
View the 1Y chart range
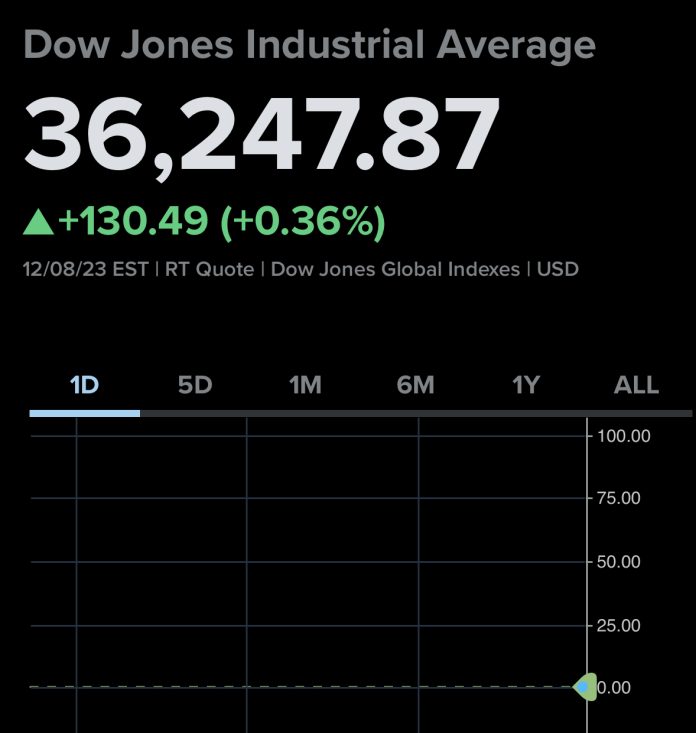[526, 385]
